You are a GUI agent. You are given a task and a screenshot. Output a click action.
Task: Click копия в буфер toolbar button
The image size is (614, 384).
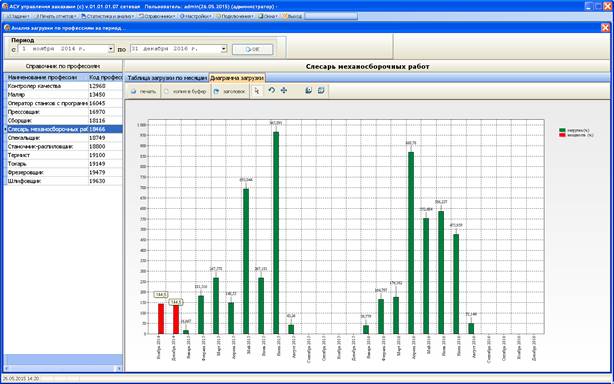point(185,91)
